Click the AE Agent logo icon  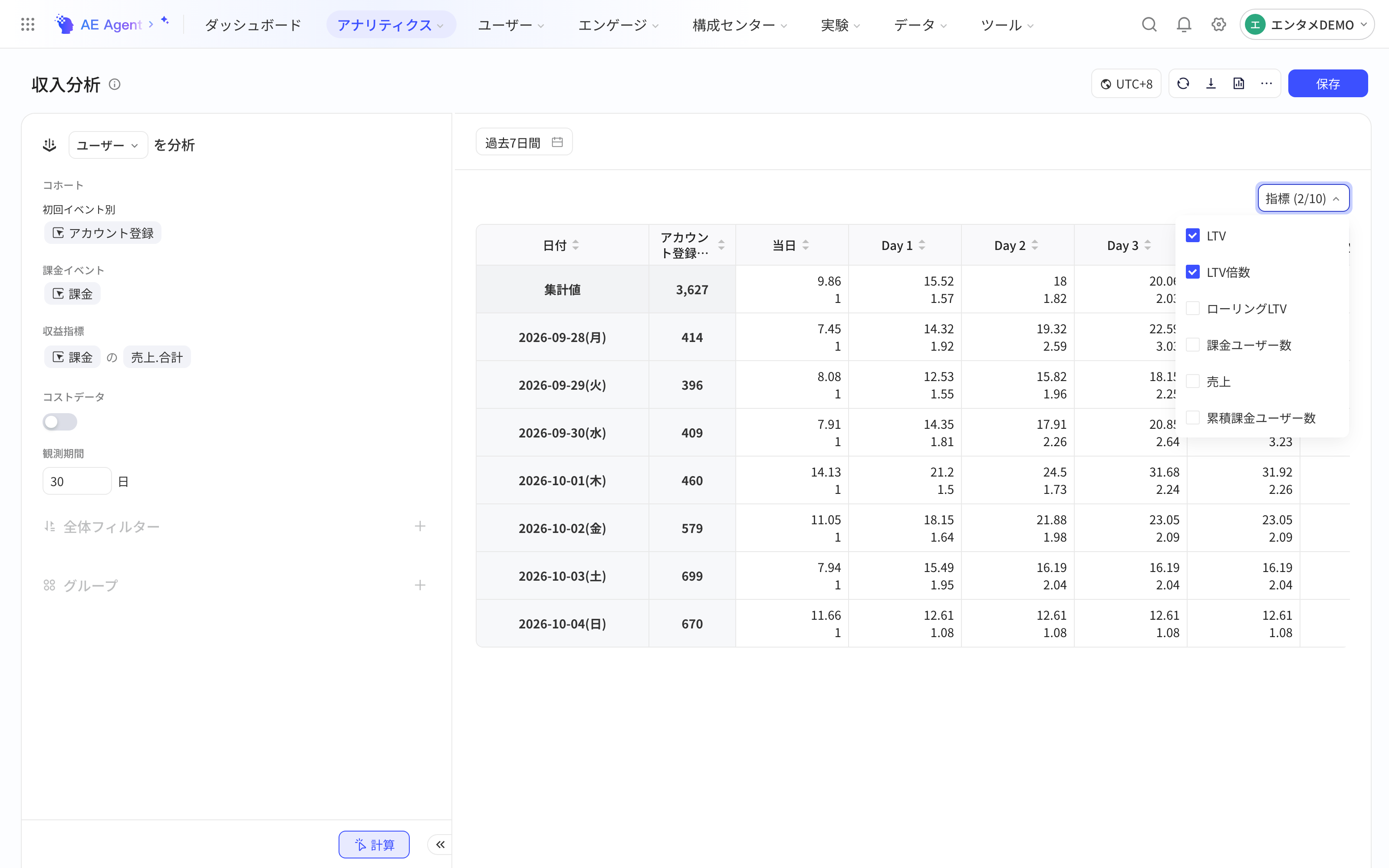(x=64, y=24)
